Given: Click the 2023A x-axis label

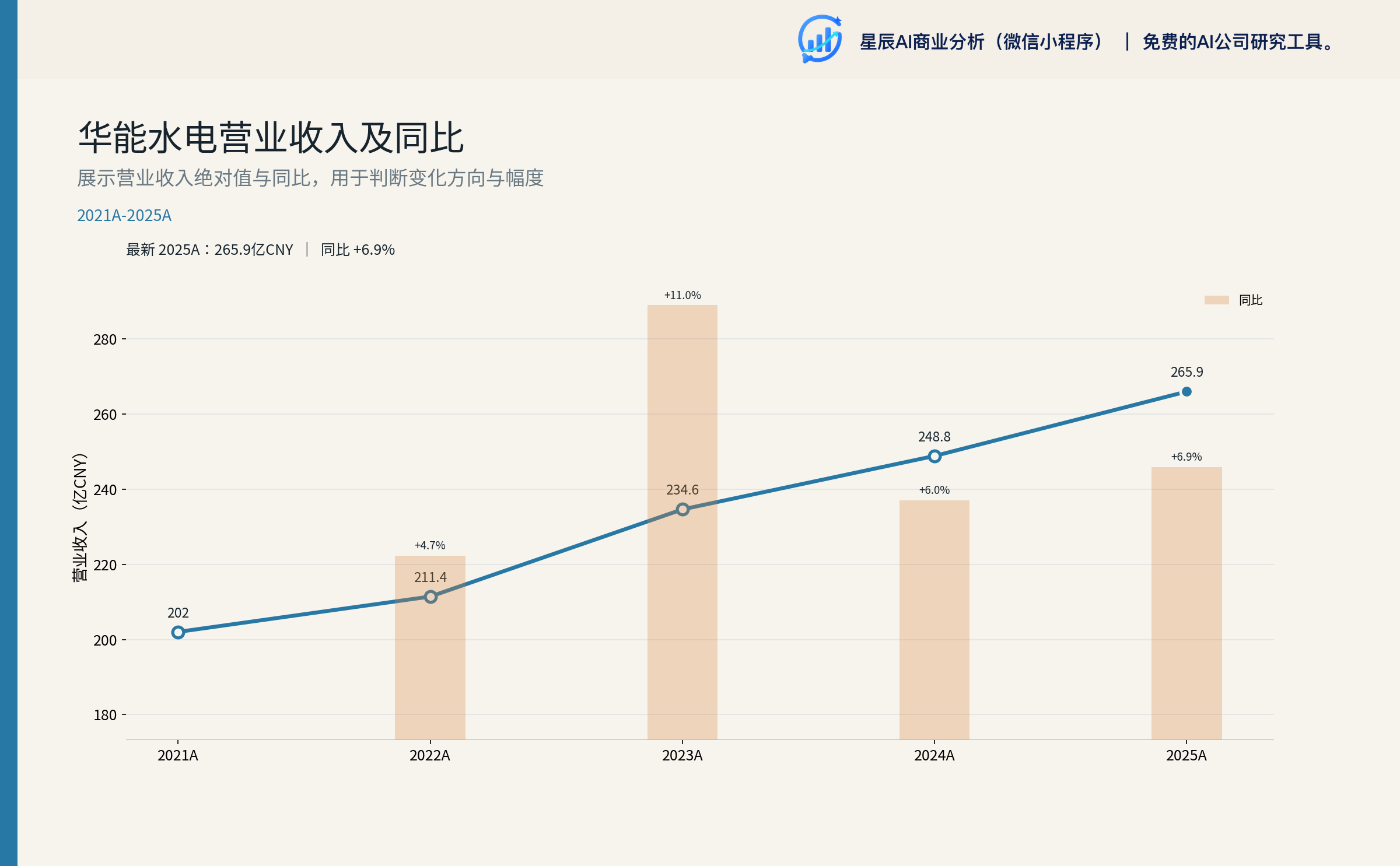Looking at the screenshot, I should click(x=682, y=756).
